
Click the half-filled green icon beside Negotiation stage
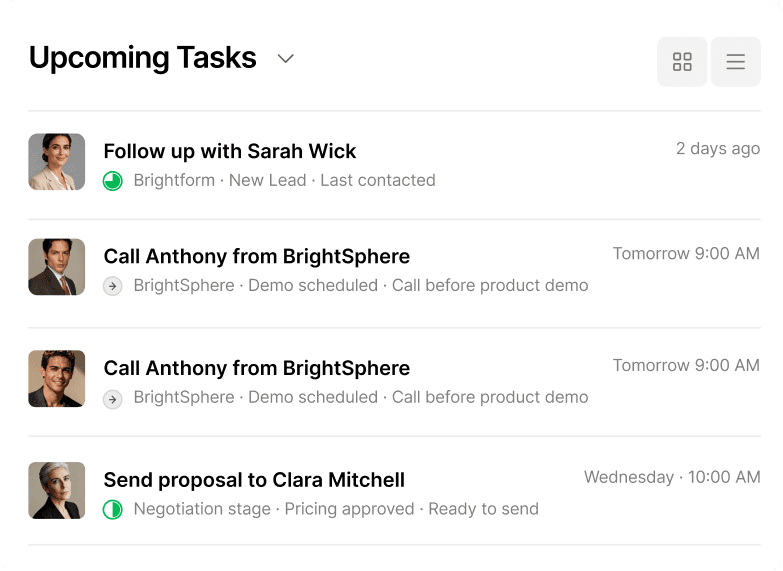click(x=113, y=510)
